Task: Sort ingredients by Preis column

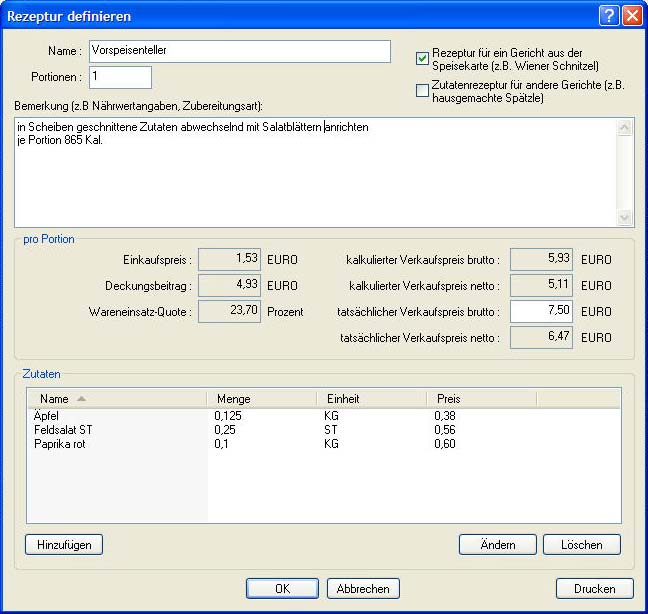Action: (x=481, y=399)
